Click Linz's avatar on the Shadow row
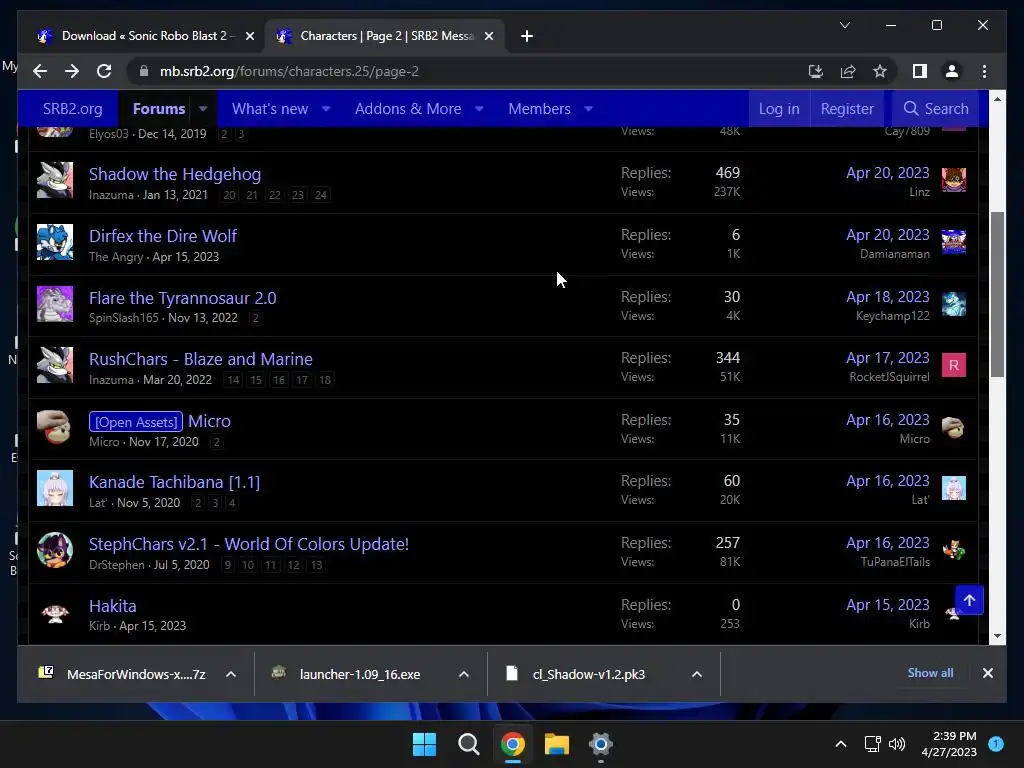 click(953, 180)
